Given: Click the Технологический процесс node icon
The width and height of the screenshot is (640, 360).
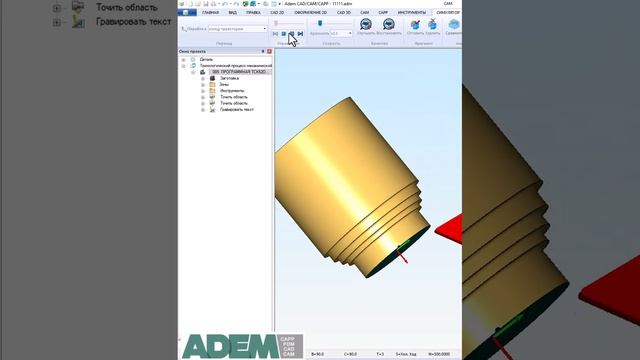Looking at the screenshot, I should (x=193, y=66).
